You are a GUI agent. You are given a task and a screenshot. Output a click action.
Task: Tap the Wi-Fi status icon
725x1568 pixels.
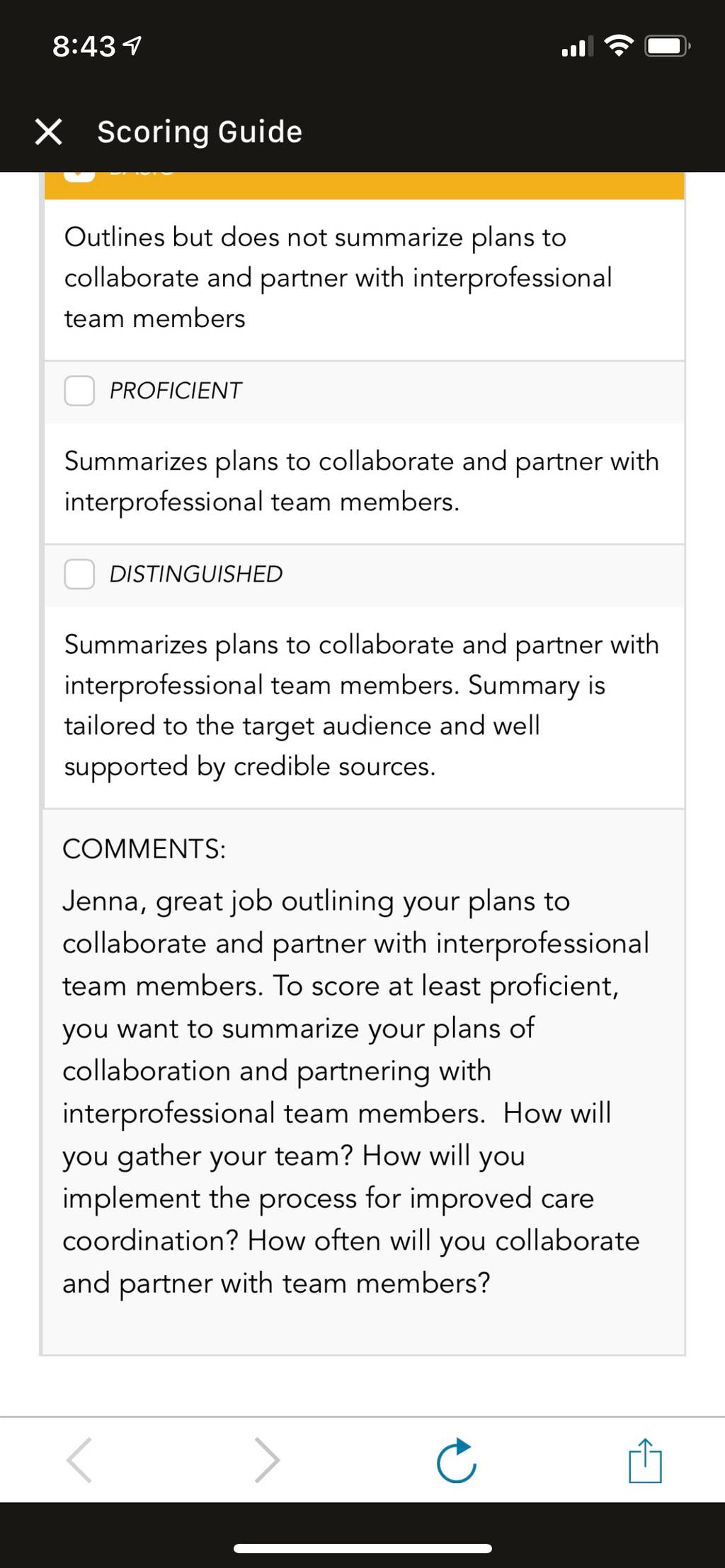click(x=618, y=46)
